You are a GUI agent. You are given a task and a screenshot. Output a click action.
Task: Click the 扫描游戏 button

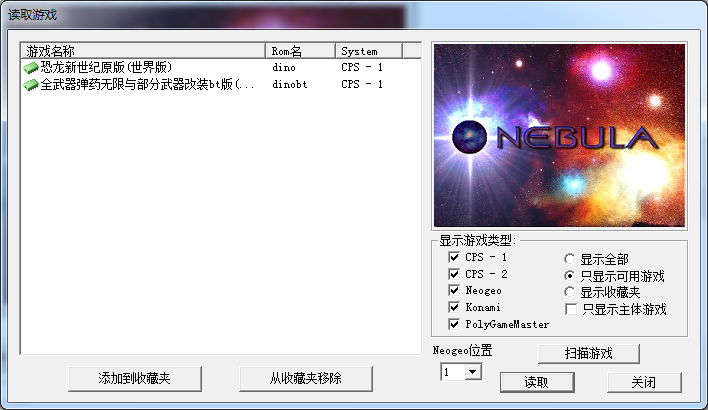589,354
